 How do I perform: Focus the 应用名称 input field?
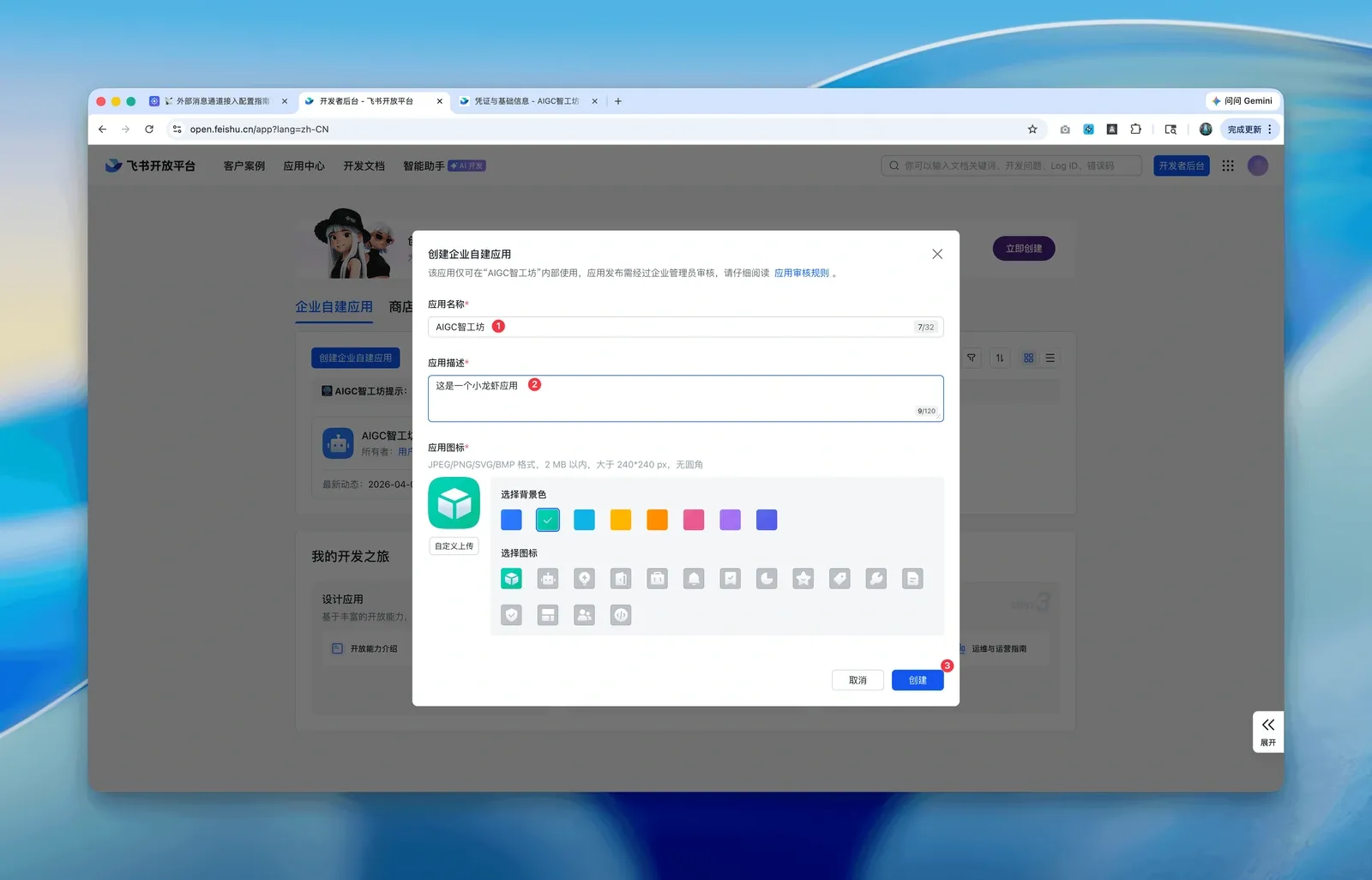click(x=685, y=327)
